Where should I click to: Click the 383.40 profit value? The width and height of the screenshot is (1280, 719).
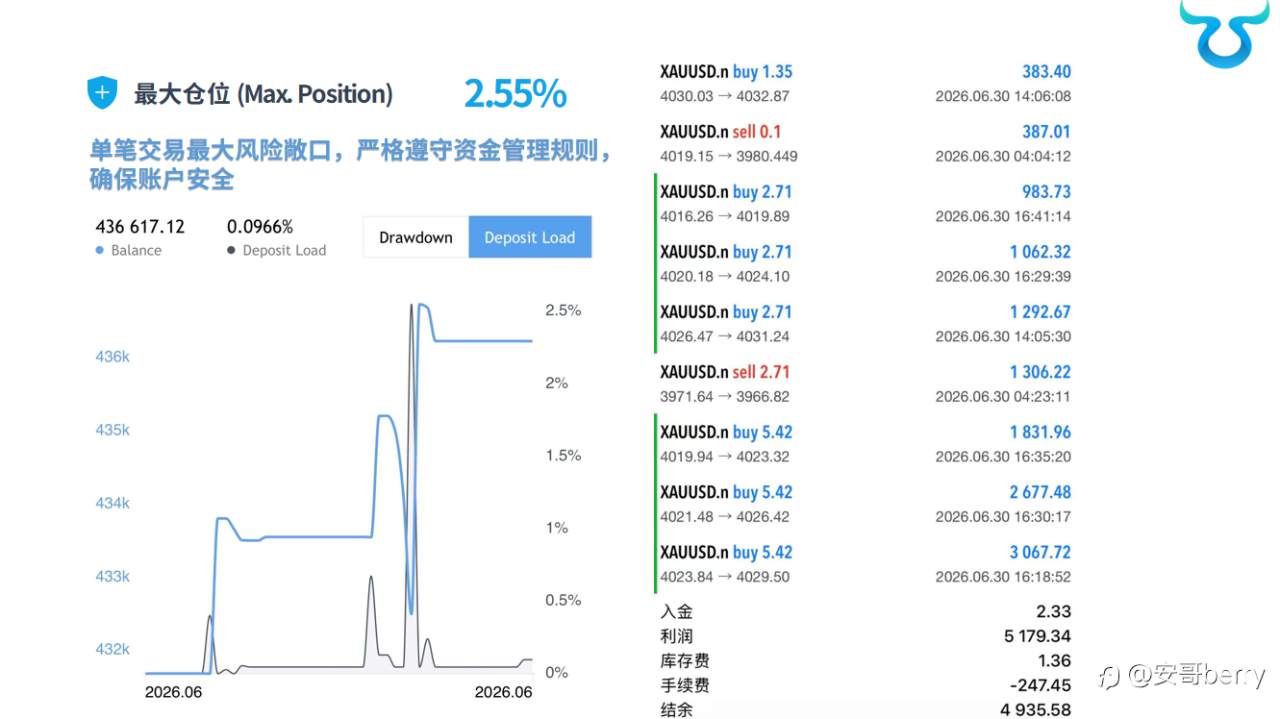coord(1046,72)
